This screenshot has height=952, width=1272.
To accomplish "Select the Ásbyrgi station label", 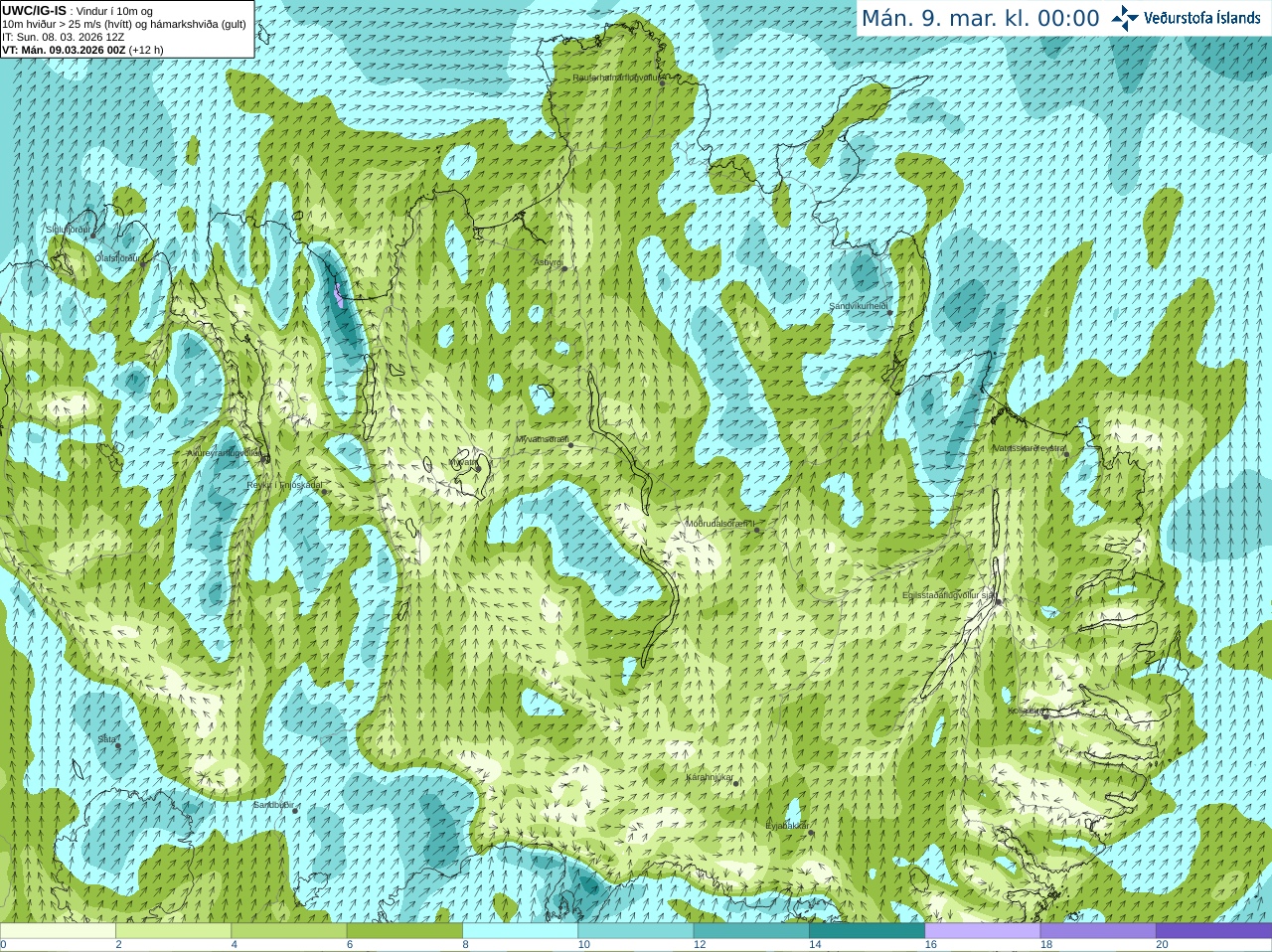I will coord(548,262).
